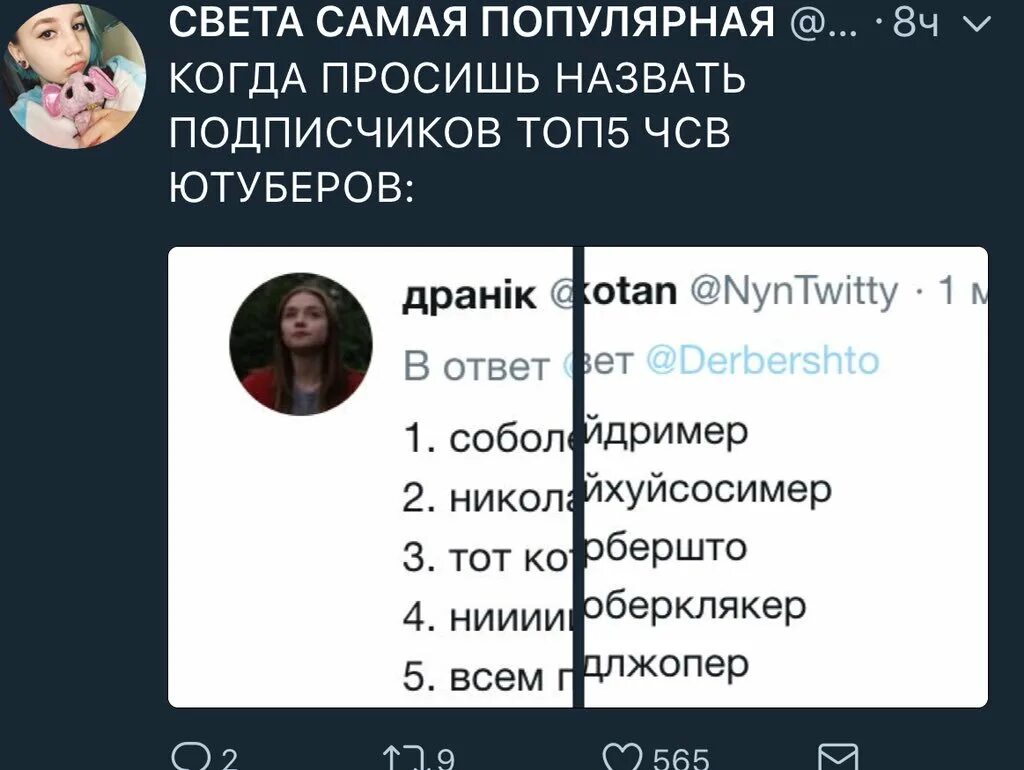The height and width of the screenshot is (770, 1024).
Task: Open direct message envelope icon
Action: 838,757
